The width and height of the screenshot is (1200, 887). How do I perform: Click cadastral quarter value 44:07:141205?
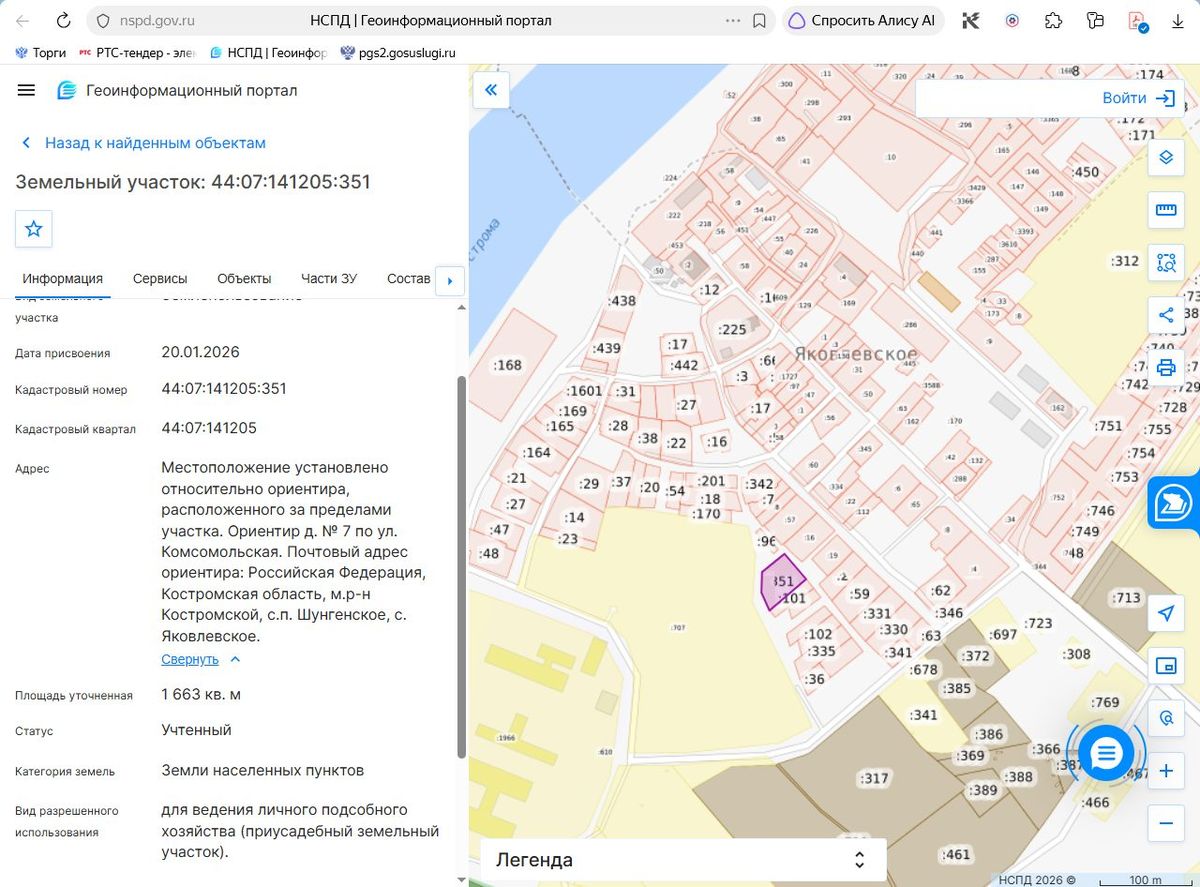coord(209,428)
